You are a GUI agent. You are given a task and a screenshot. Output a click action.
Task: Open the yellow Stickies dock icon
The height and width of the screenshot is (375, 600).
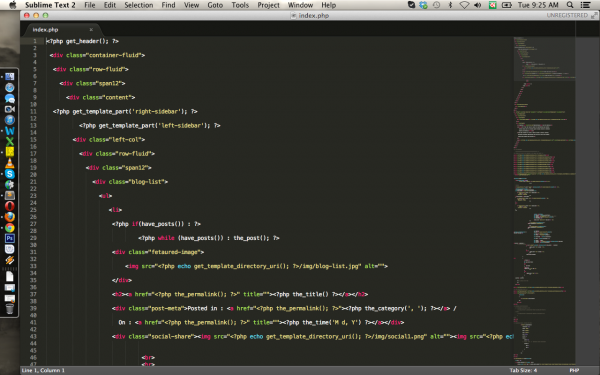click(x=10, y=152)
